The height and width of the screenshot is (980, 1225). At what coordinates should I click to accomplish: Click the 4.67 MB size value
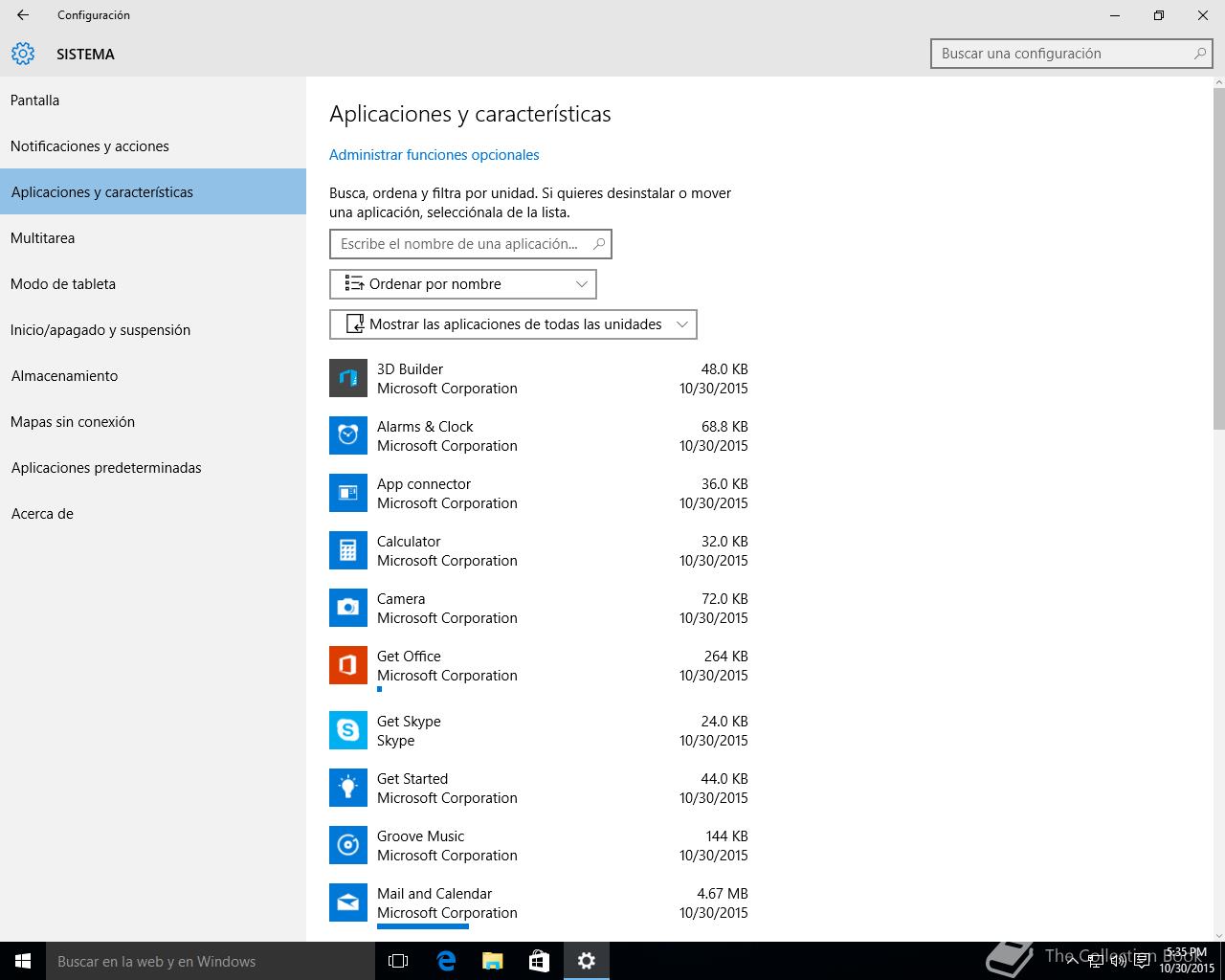[x=723, y=893]
